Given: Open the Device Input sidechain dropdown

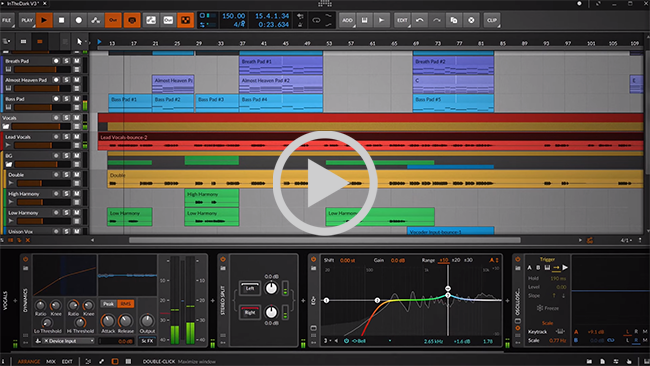Looking at the screenshot, I should (x=65, y=341).
